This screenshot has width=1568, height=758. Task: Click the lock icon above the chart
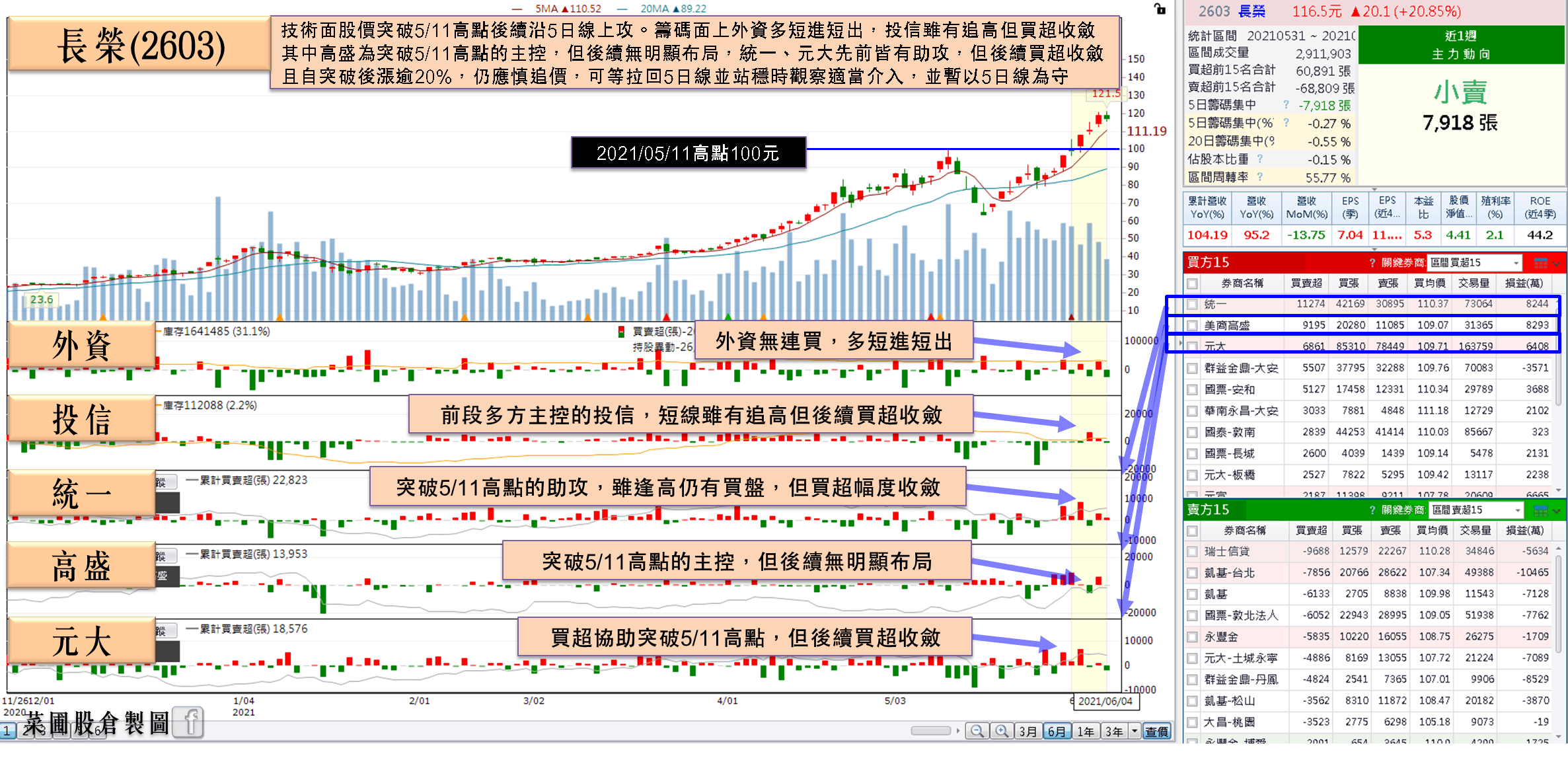pos(1160,9)
